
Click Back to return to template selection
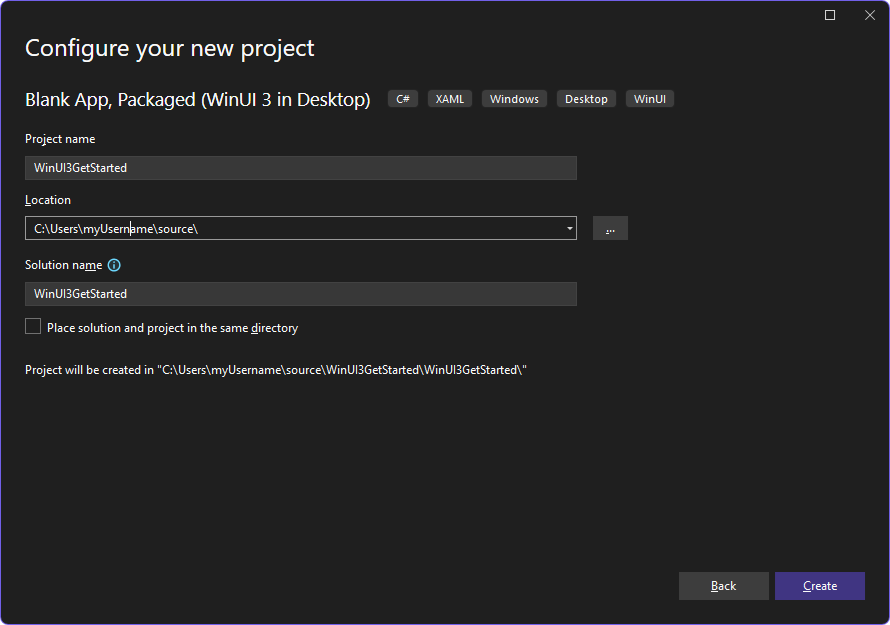[723, 586]
